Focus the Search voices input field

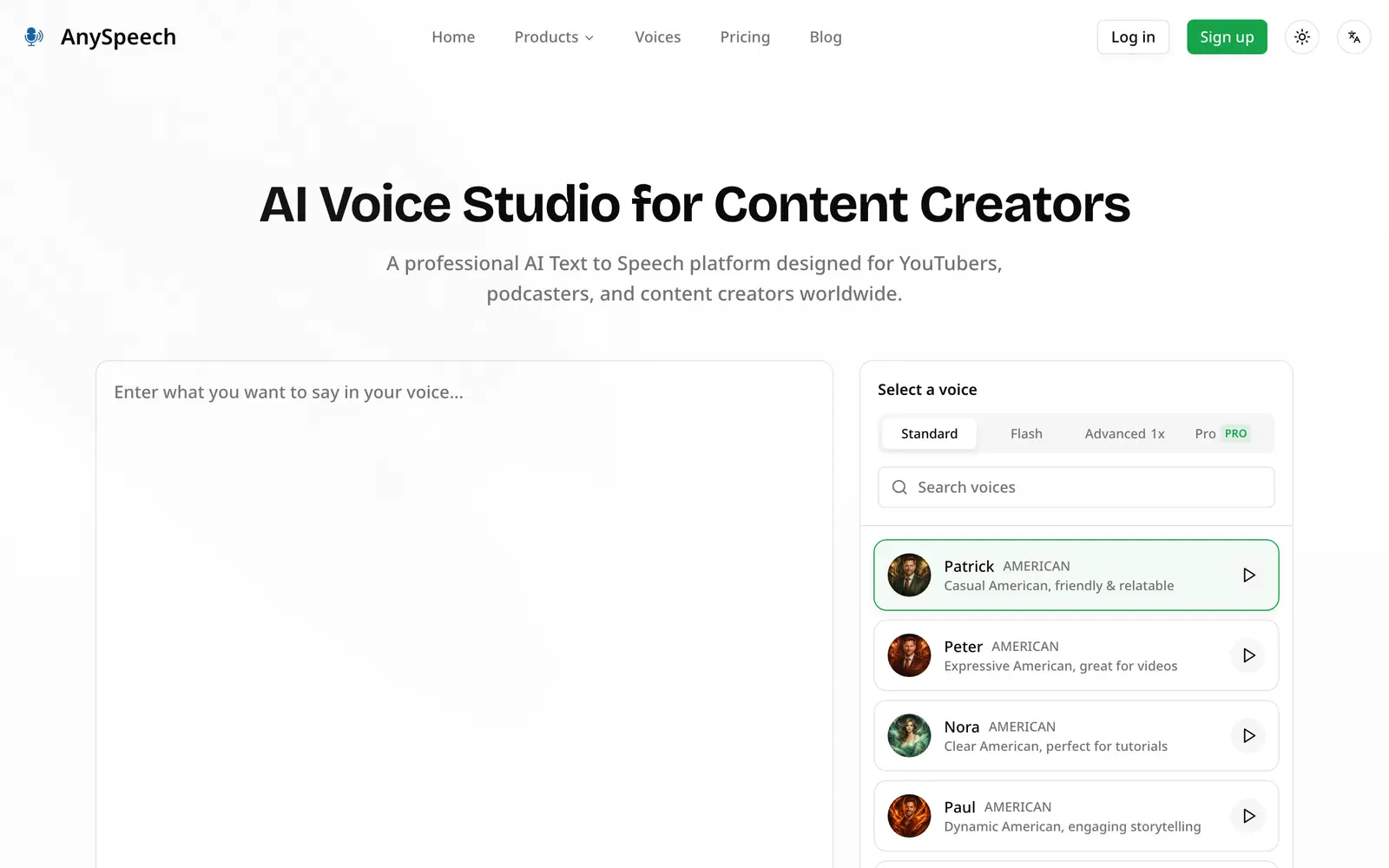[x=1076, y=487]
